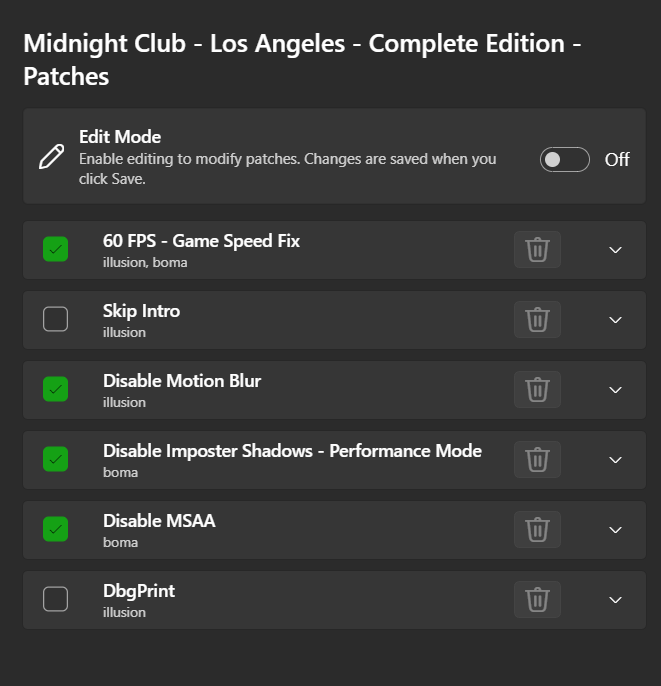
Task: Delete the DbgPrint patch
Action: click(x=537, y=599)
